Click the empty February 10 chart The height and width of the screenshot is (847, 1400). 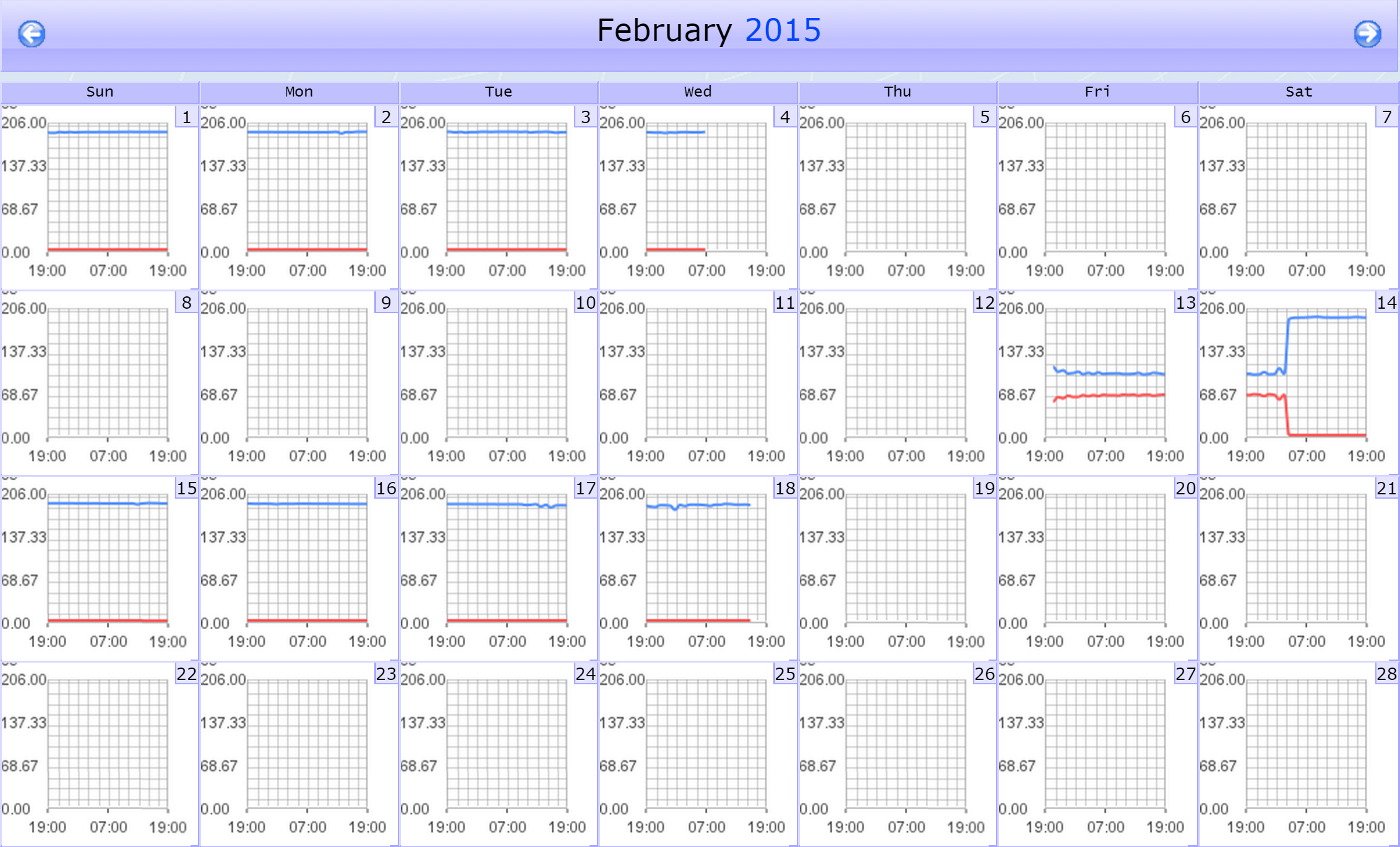click(499, 382)
